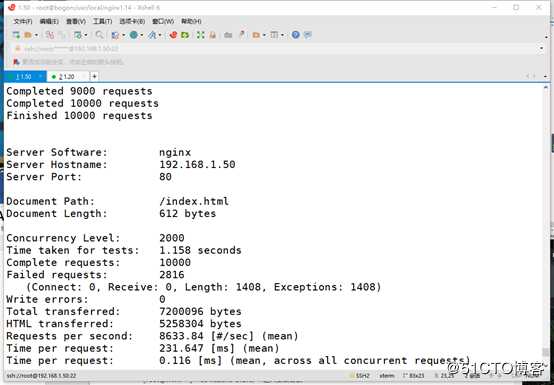554x385 pixels.
Task: Open the blue Help question mark icon
Action: 296,35
